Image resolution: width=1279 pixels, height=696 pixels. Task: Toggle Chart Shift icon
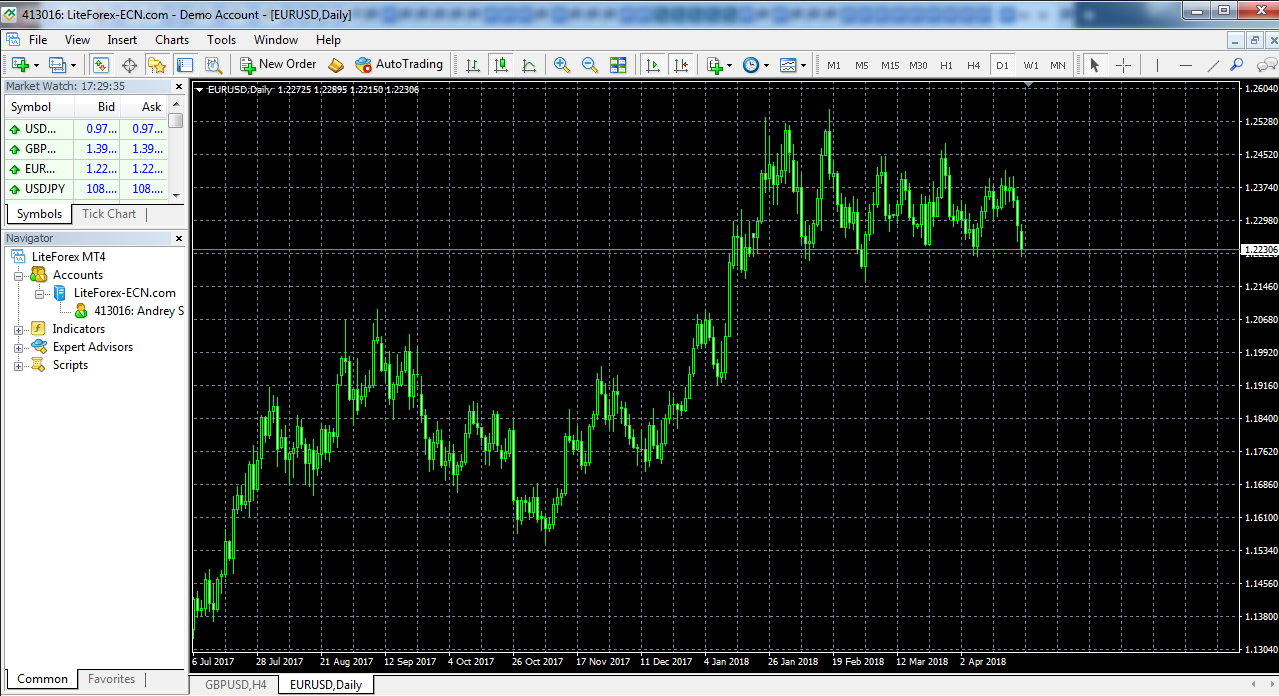pos(681,64)
